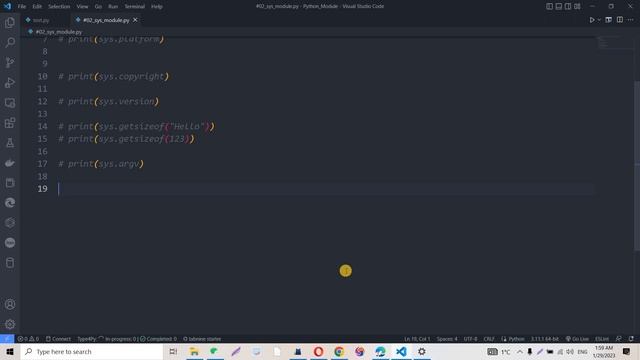
Task: Click the editor vertical scrollbar
Action: tap(637, 165)
